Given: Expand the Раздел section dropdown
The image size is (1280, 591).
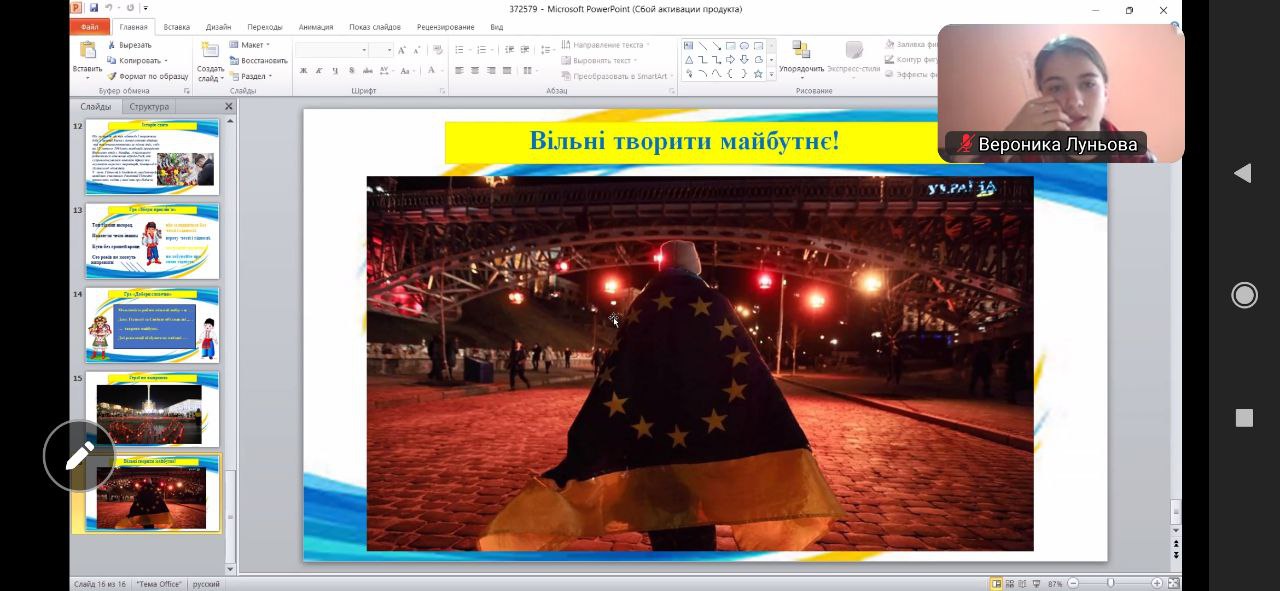Looking at the screenshot, I should [253, 76].
